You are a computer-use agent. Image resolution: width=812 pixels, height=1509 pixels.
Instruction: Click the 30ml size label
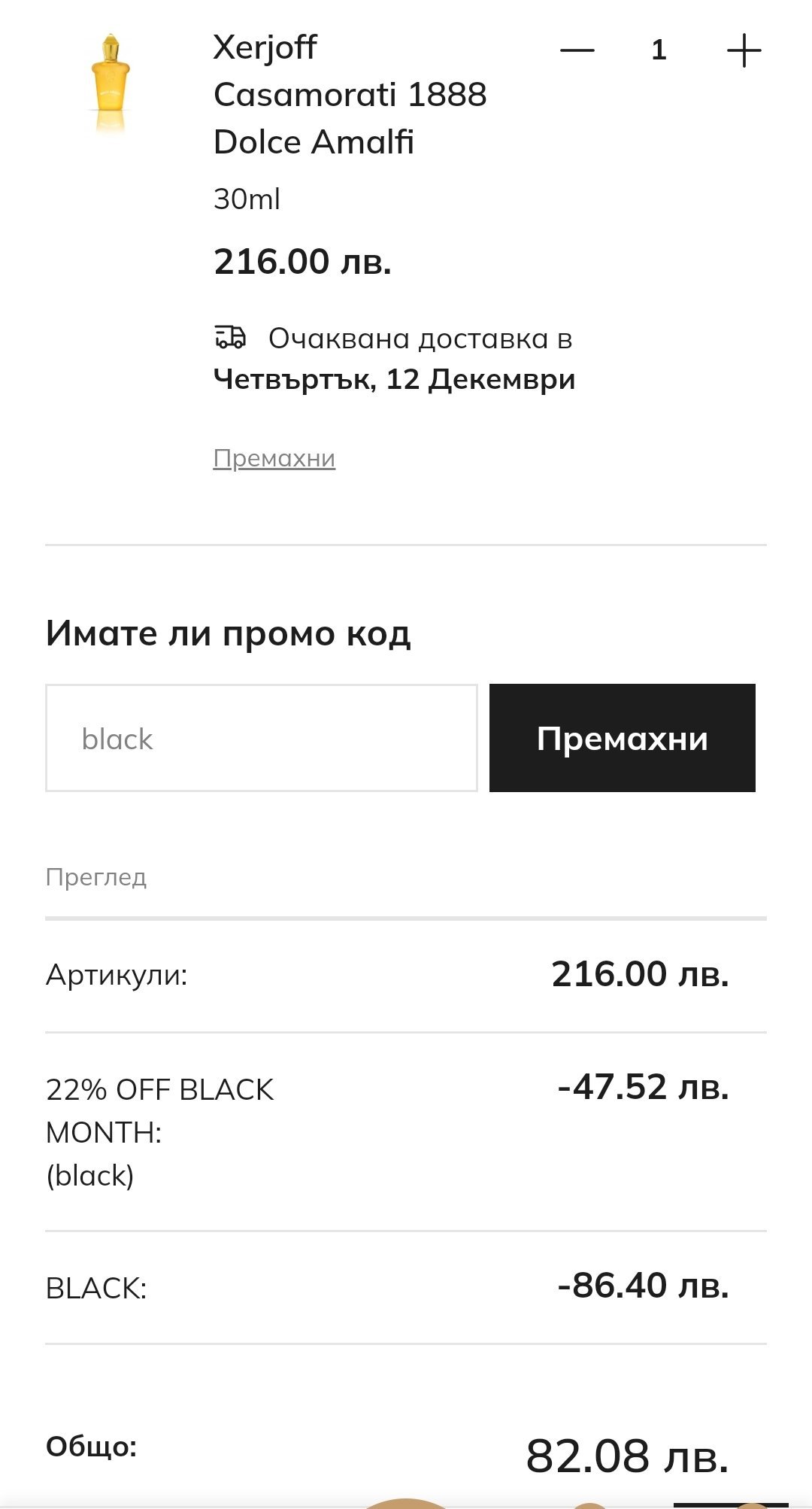coord(247,199)
